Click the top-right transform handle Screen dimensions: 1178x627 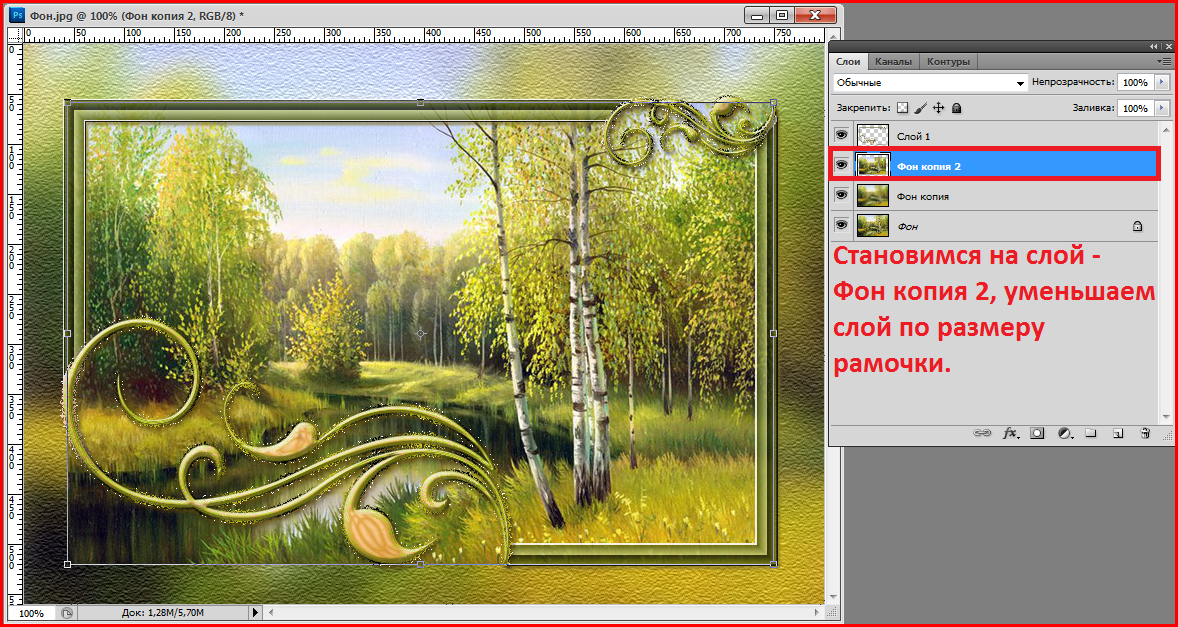(774, 101)
